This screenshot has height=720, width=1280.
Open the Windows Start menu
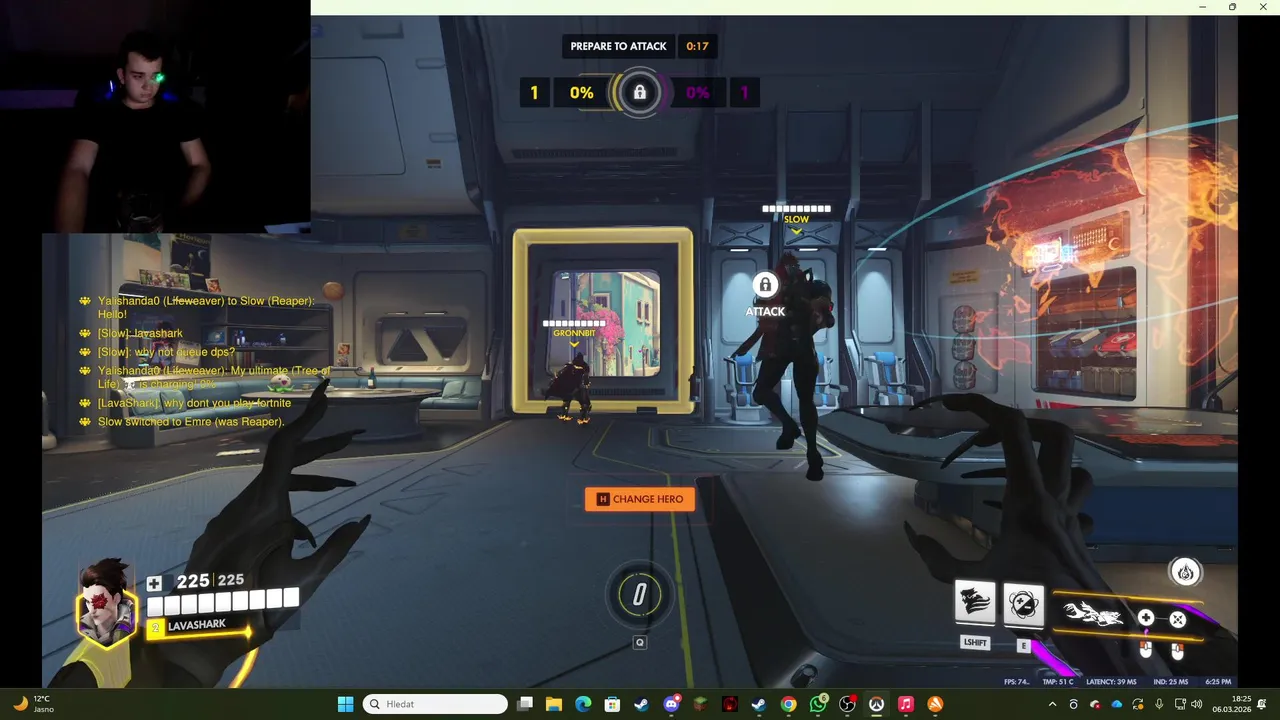pyautogui.click(x=345, y=704)
